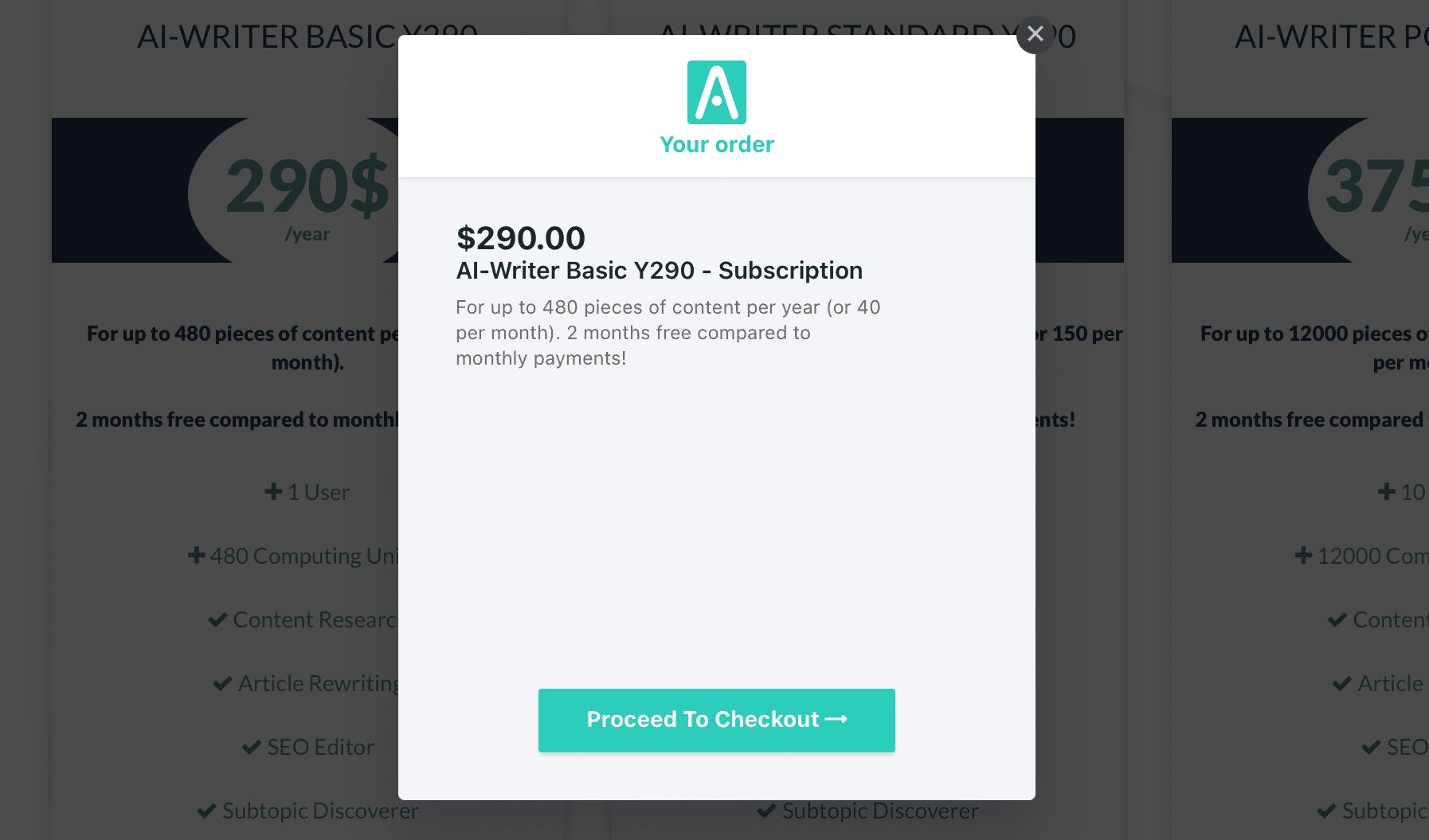Click the plus icon beside 1 User
This screenshot has height=840, width=1429.
(274, 492)
